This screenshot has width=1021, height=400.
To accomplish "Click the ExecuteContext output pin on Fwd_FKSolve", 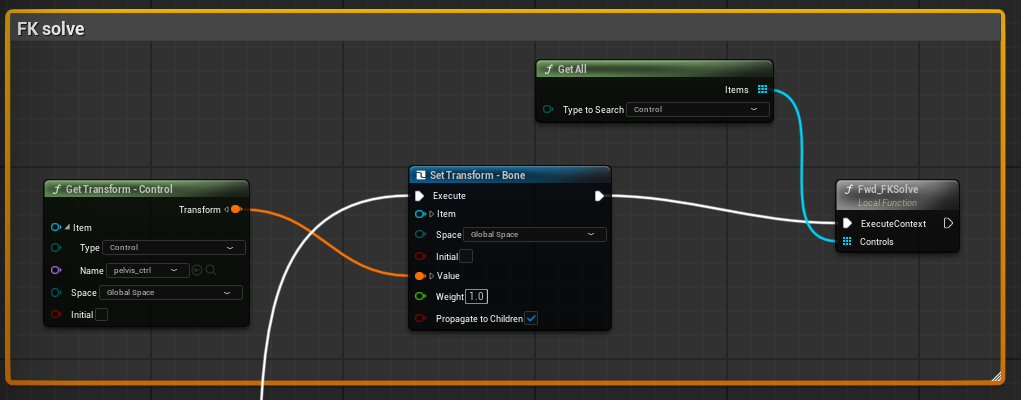I will coord(949,223).
